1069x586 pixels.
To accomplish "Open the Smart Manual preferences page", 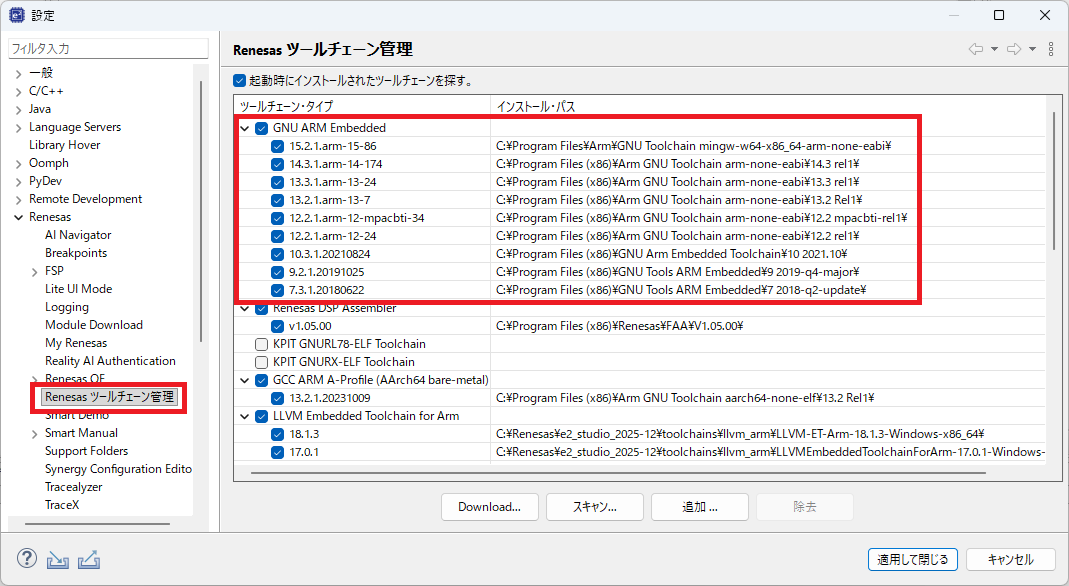I will pyautogui.click(x=81, y=433).
